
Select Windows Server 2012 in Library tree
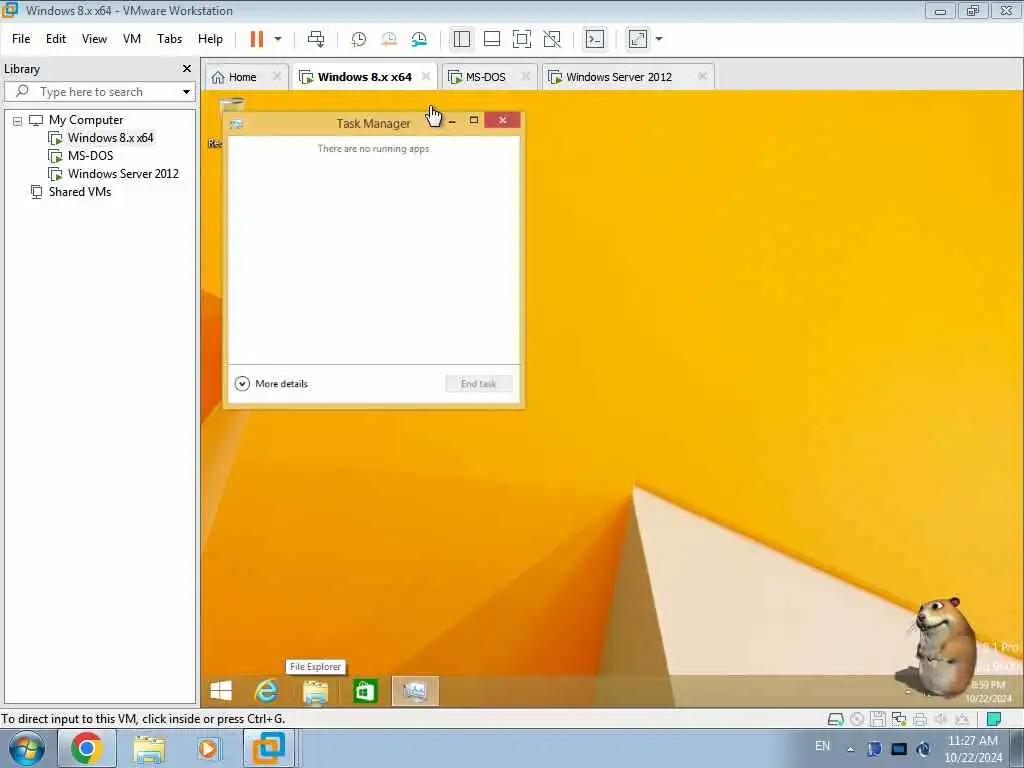pyautogui.click(x=123, y=174)
